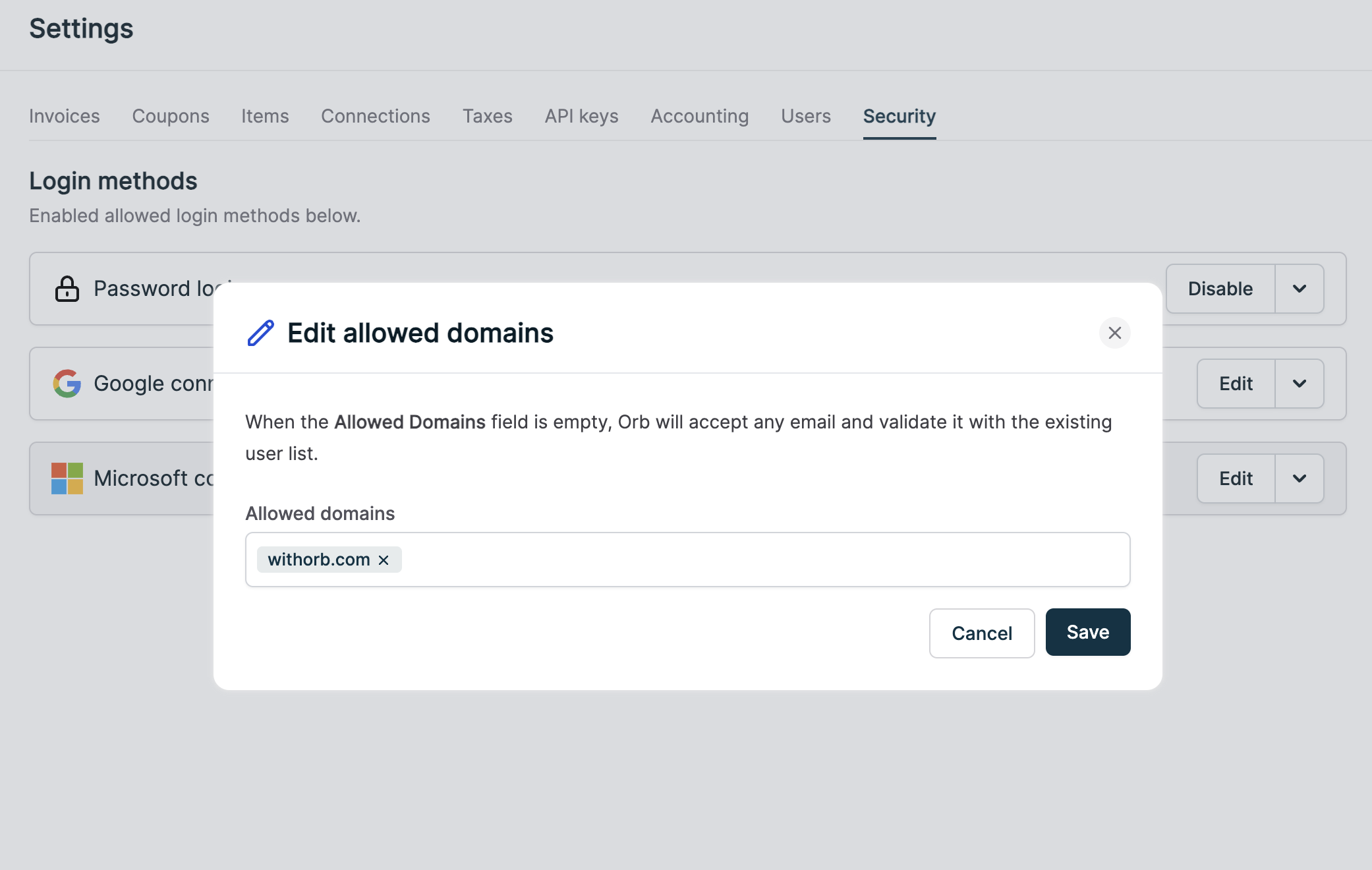Image resolution: width=1372 pixels, height=870 pixels.
Task: Expand the dropdown next to Disable
Action: (x=1299, y=289)
